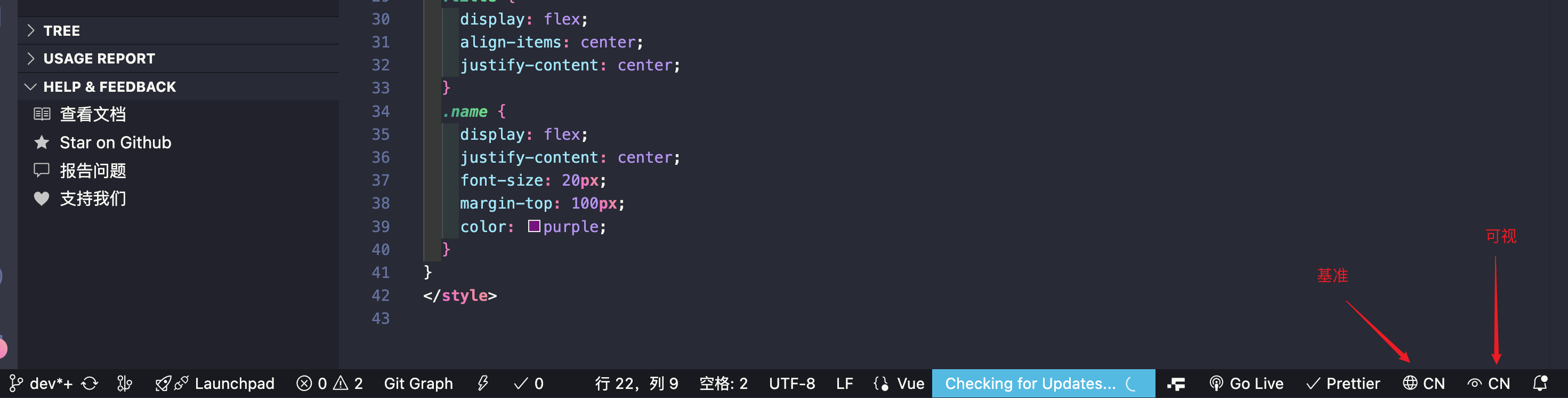1568x398 pixels.
Task: Toggle the eye CN visibility language
Action: [x=1488, y=384]
